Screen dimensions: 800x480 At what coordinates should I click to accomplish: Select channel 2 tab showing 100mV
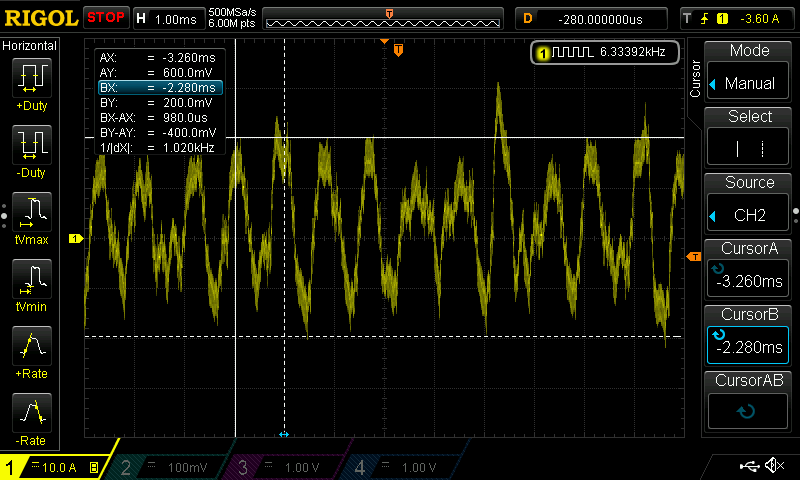pos(166,467)
